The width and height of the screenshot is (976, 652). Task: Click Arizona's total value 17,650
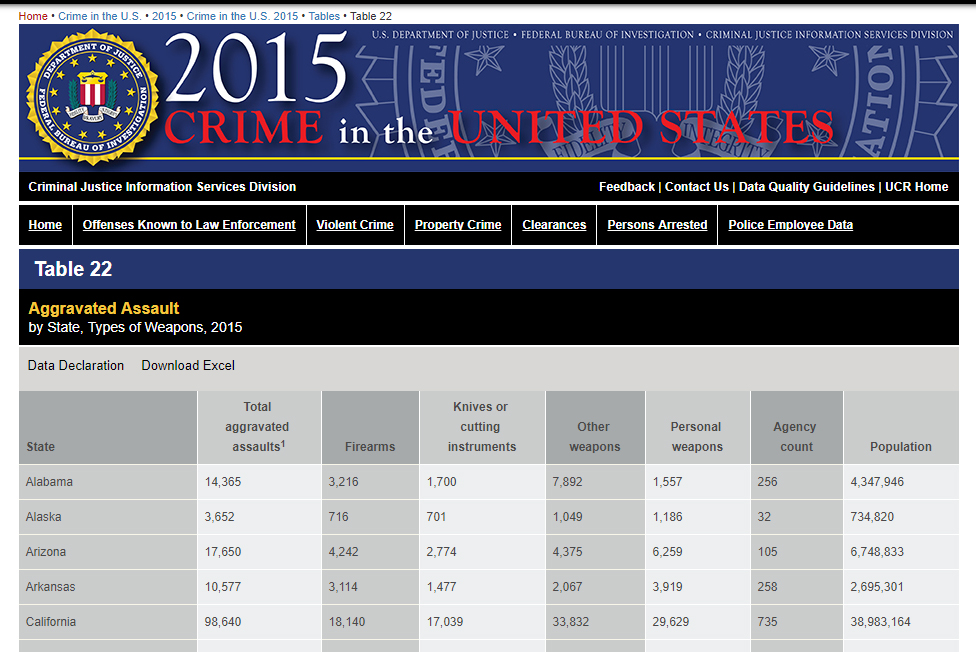(x=223, y=552)
